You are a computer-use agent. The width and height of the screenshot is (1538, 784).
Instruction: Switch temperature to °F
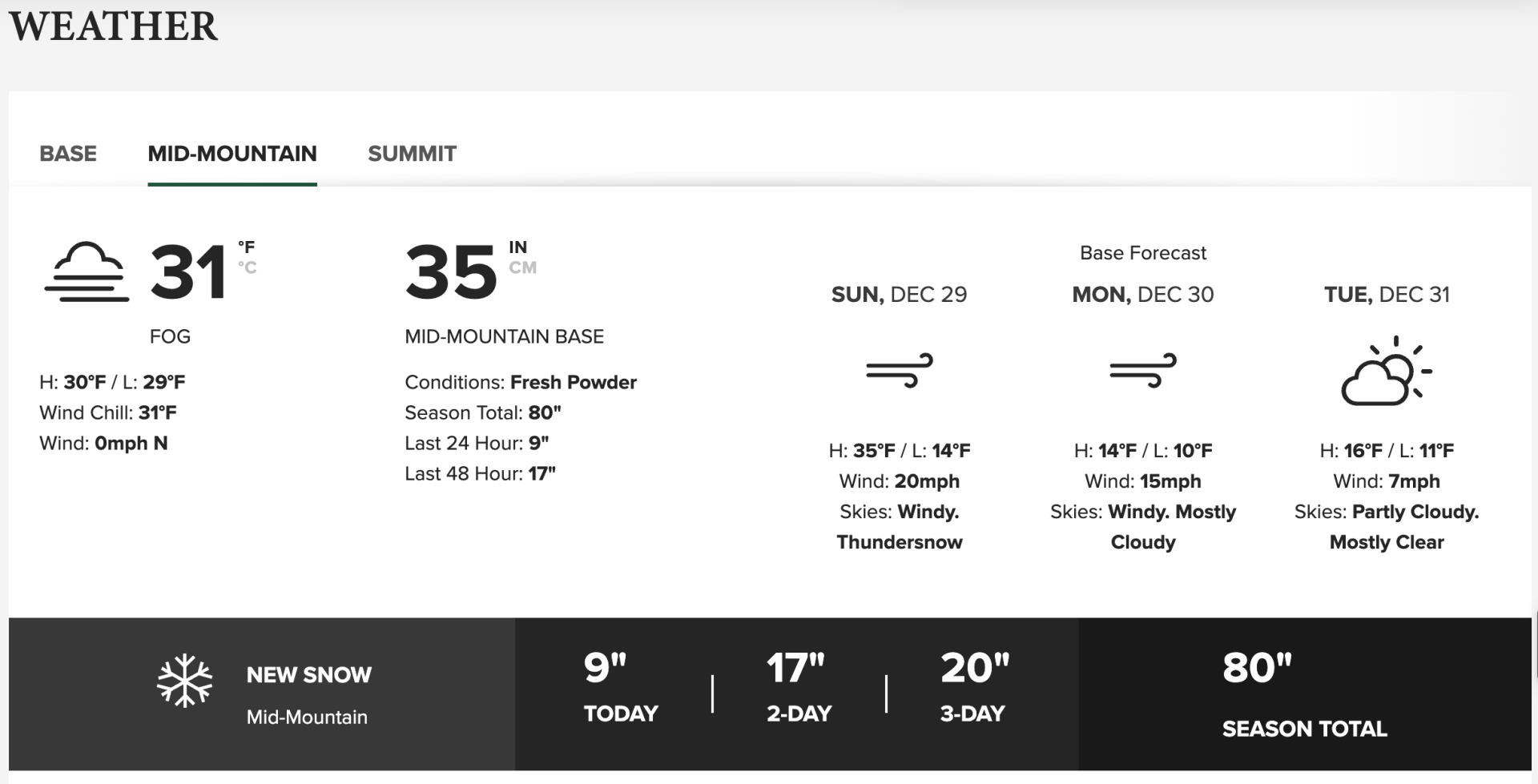click(x=246, y=247)
